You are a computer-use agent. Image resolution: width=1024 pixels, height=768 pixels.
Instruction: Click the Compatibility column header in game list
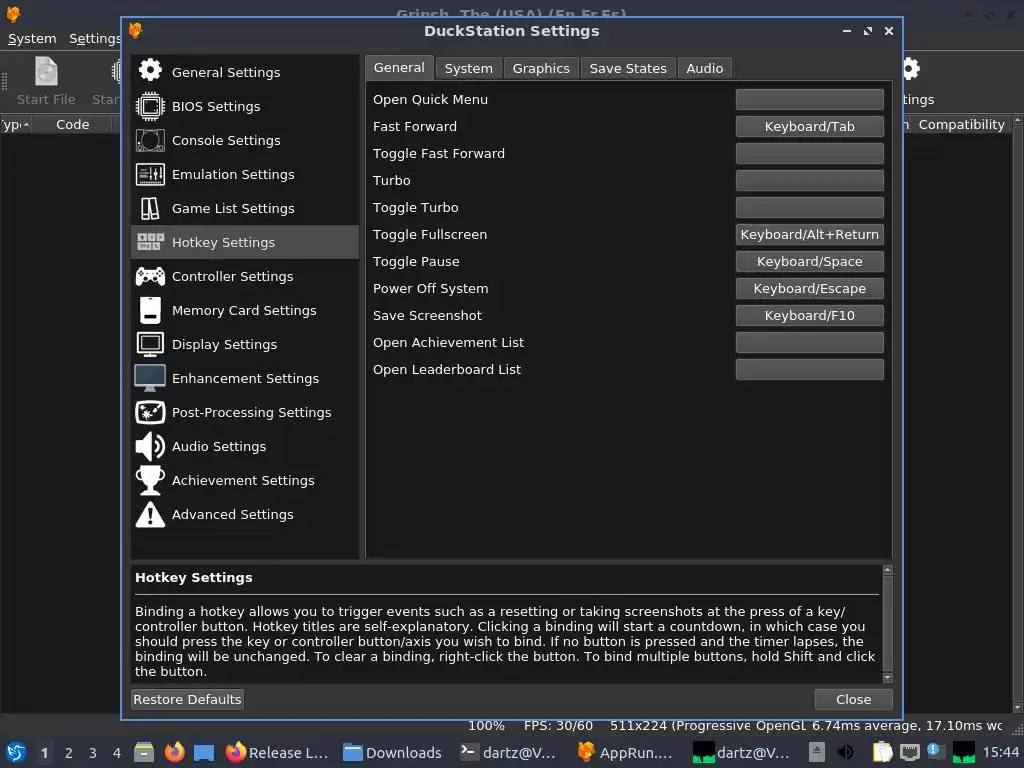(961, 124)
